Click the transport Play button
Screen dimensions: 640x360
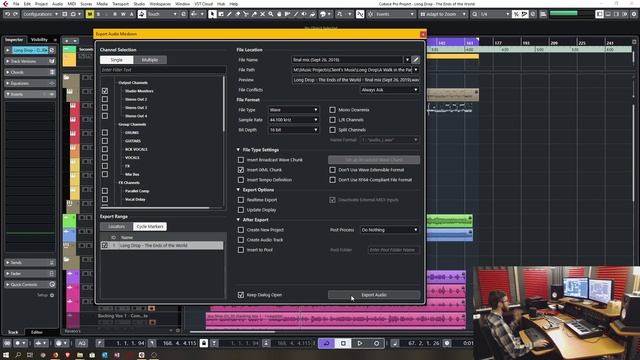pos(360,343)
